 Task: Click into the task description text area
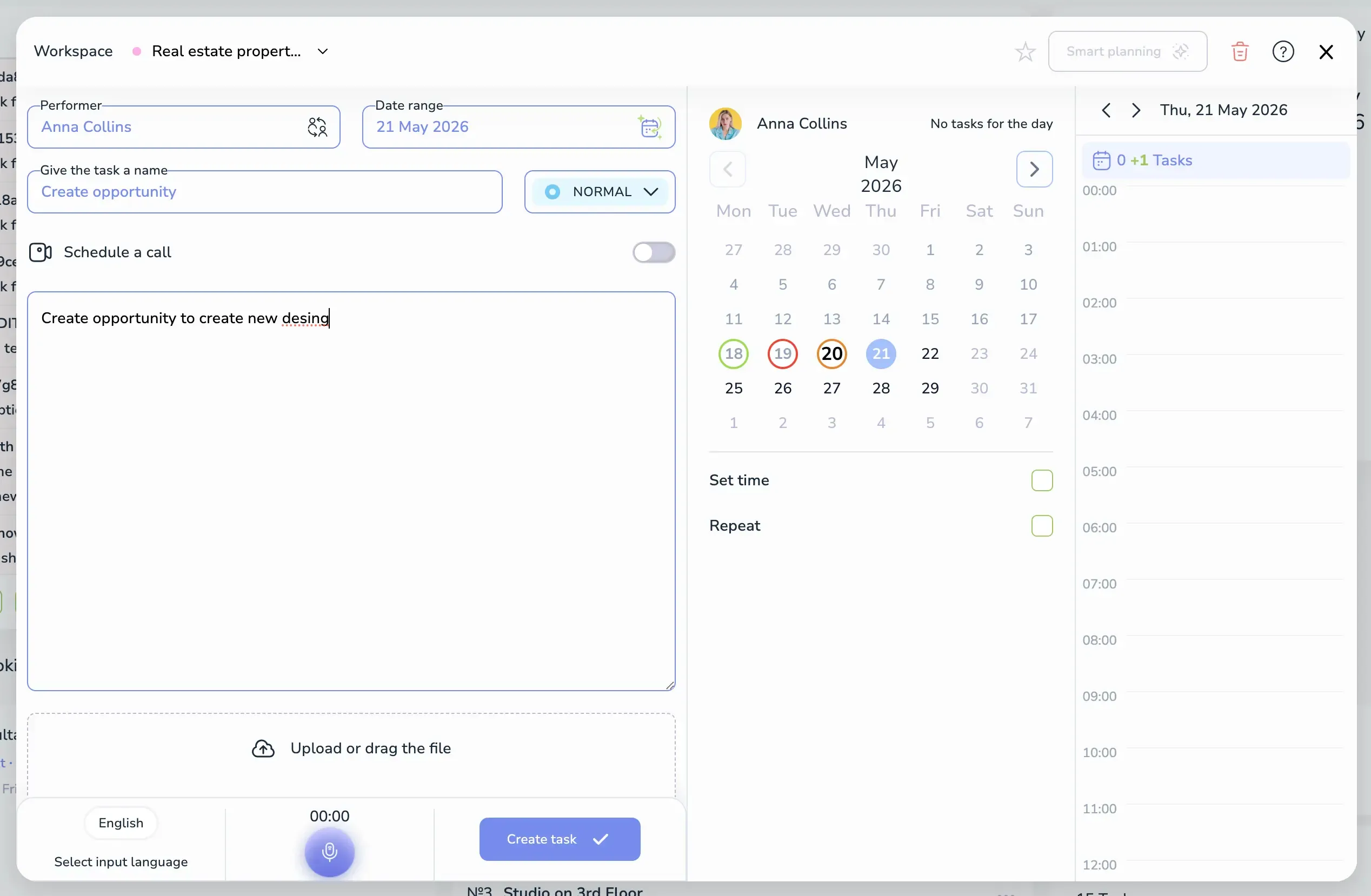(351, 491)
